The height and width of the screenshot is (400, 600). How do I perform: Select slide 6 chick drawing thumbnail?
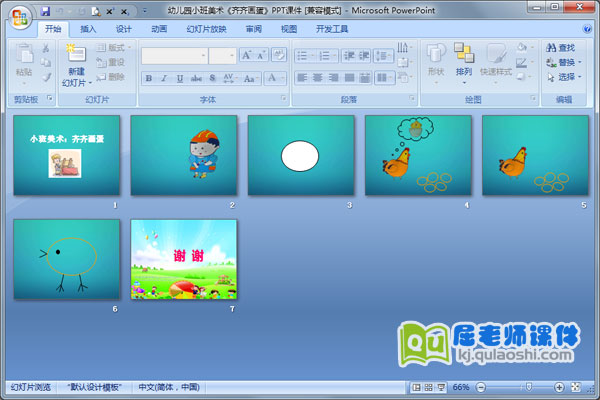(x=67, y=259)
